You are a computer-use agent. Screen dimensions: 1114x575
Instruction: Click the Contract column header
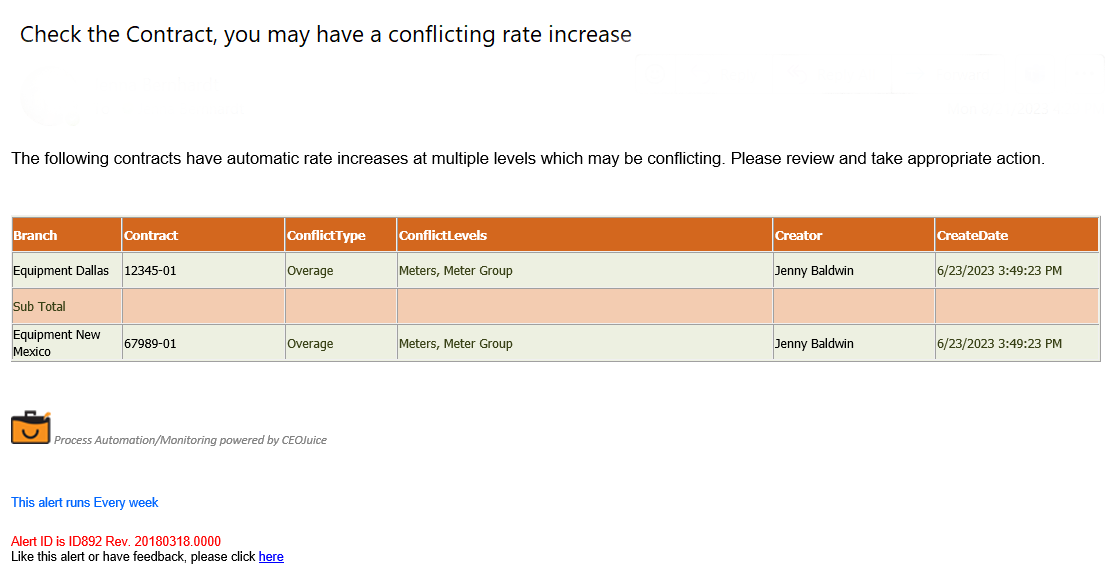tap(151, 236)
